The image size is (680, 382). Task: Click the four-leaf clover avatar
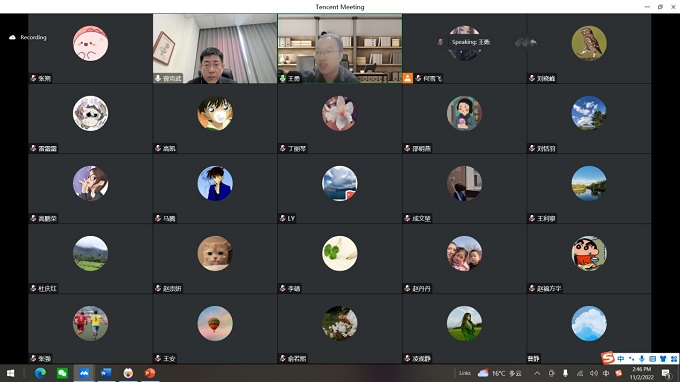pos(340,253)
